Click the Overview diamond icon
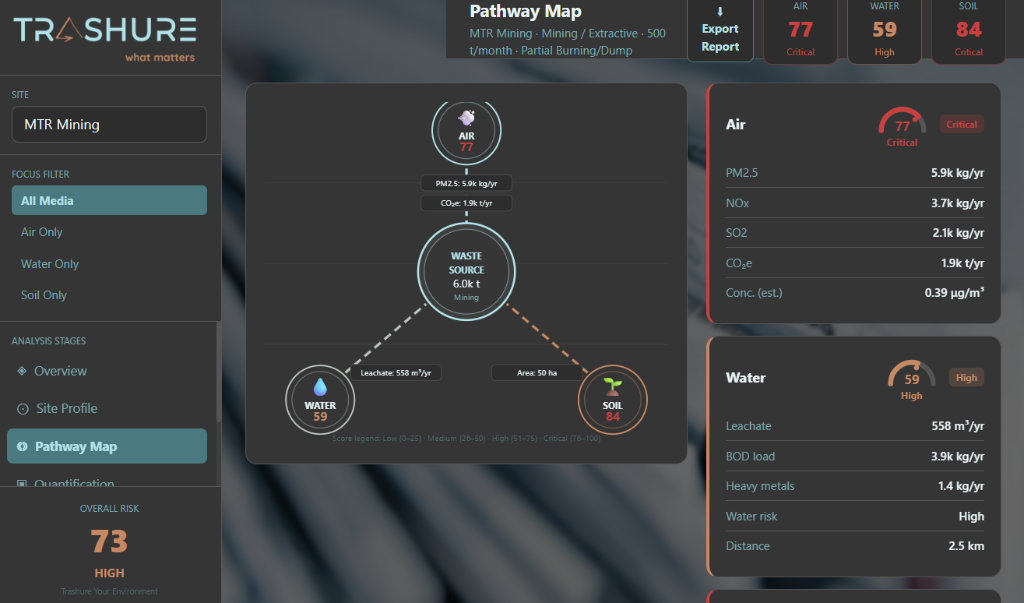1024x603 pixels. click(22, 371)
